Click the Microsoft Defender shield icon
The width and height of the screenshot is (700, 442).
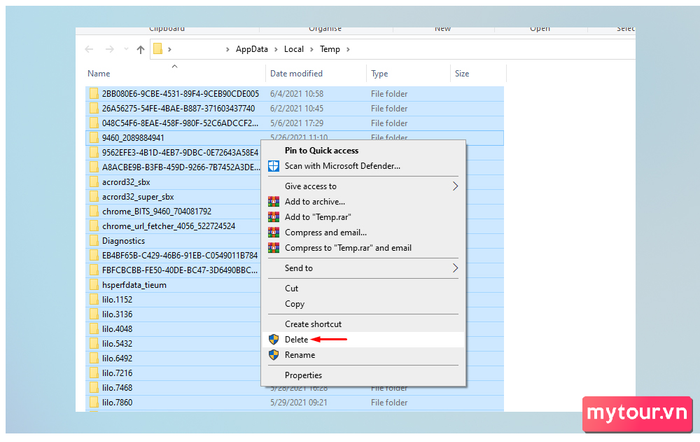274,166
